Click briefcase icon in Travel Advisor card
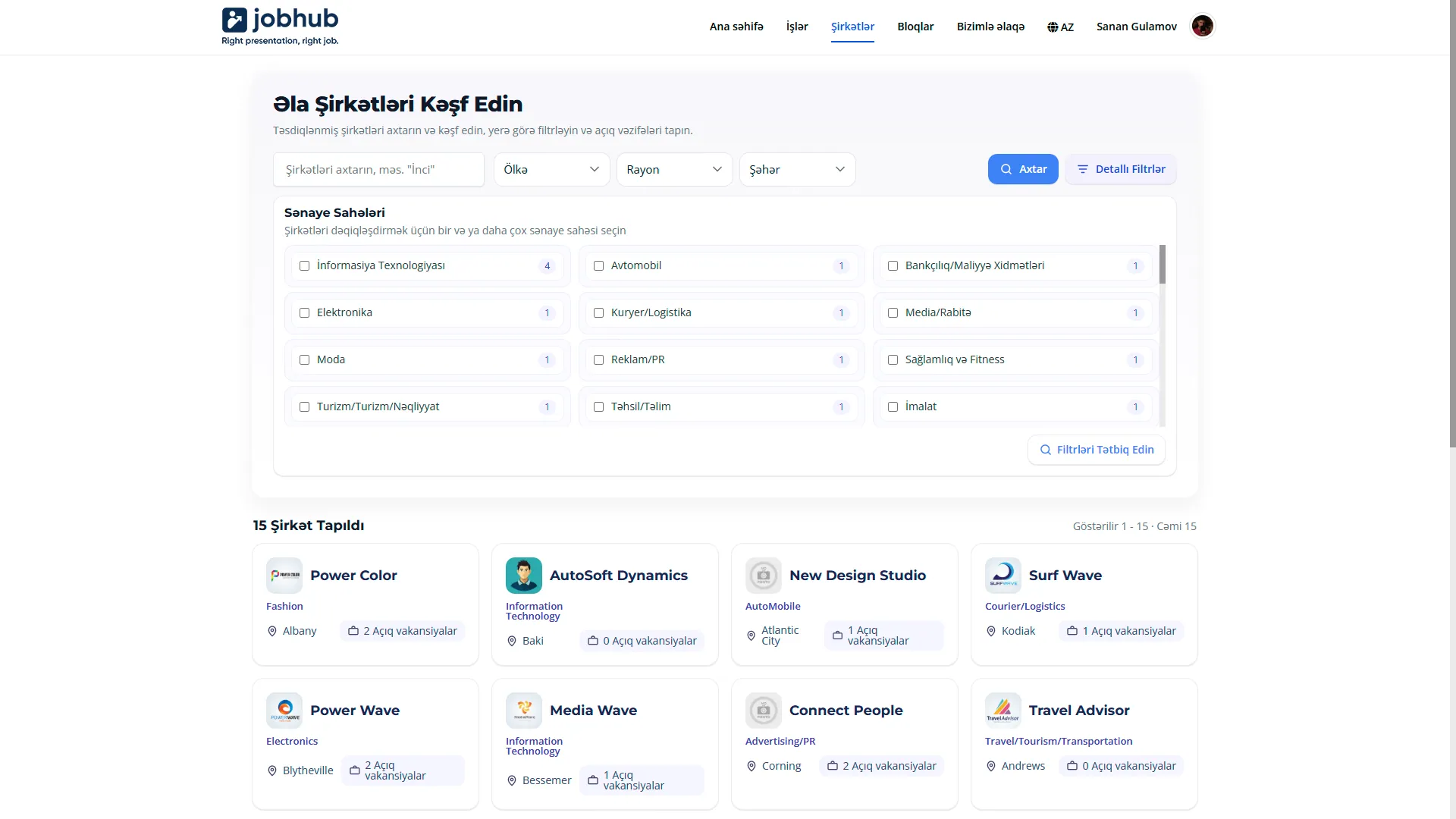Viewport: 1456px width, 819px height. click(1072, 766)
